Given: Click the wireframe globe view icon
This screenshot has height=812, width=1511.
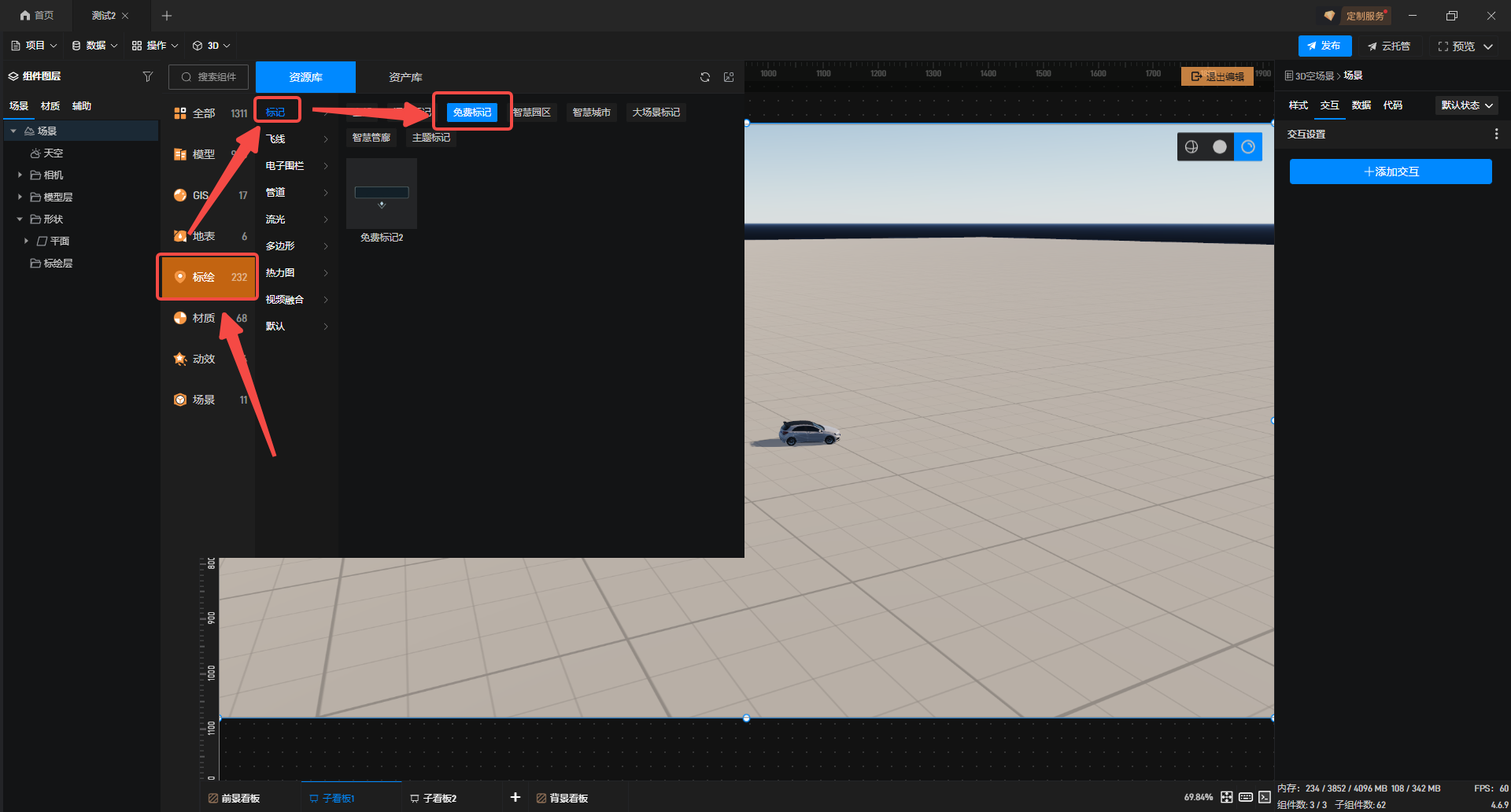Looking at the screenshot, I should pos(1191,147).
